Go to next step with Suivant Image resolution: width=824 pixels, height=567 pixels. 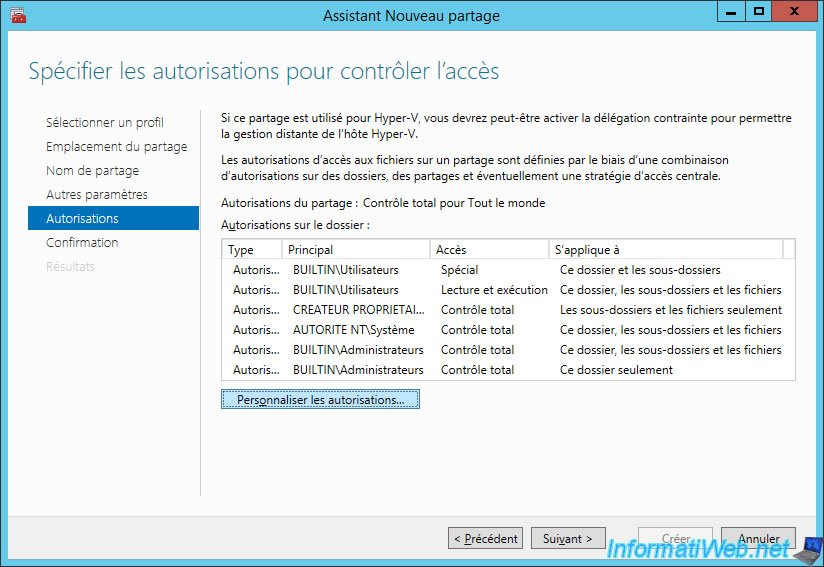coord(568,538)
